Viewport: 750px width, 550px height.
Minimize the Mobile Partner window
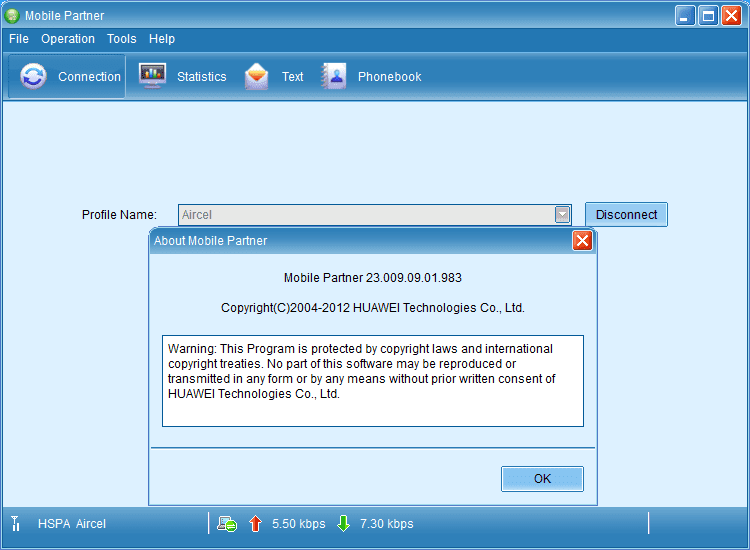coord(684,16)
